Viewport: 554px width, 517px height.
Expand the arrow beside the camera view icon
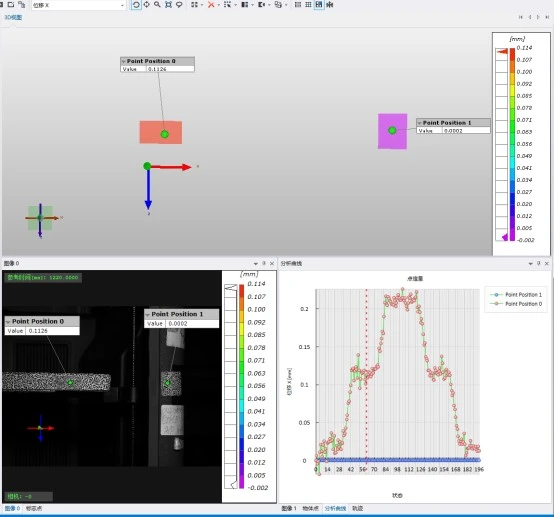click(269, 5)
